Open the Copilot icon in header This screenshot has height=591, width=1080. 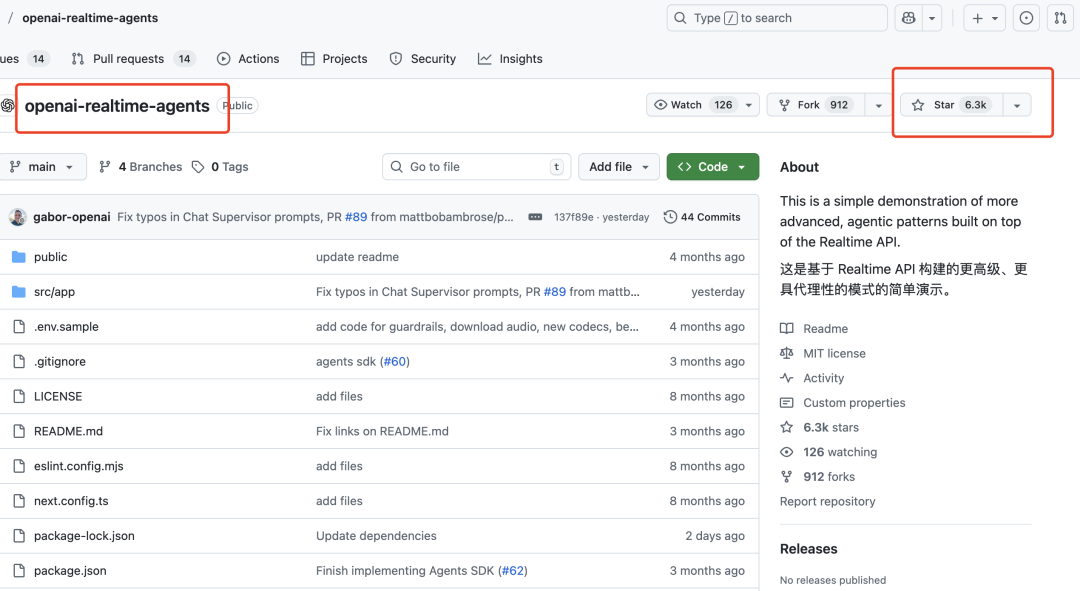coord(908,18)
